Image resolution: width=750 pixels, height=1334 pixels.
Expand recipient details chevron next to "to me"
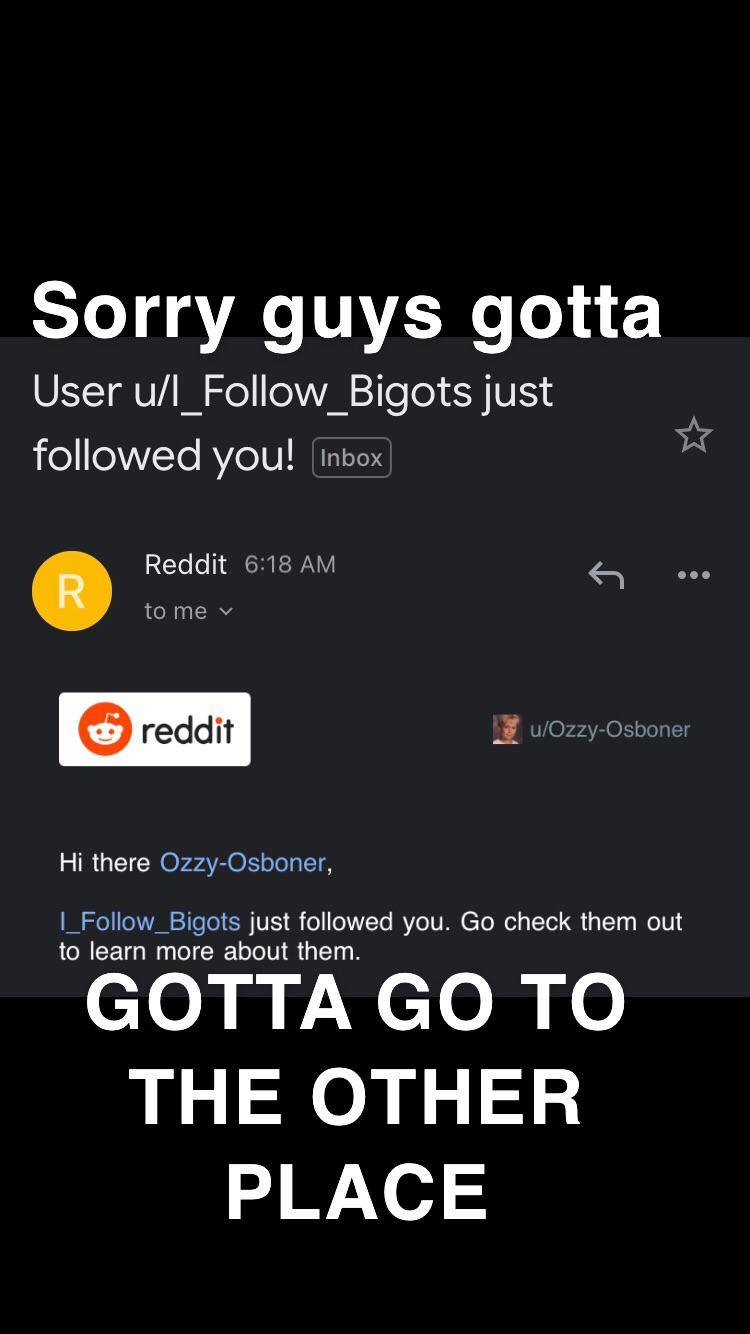click(226, 611)
